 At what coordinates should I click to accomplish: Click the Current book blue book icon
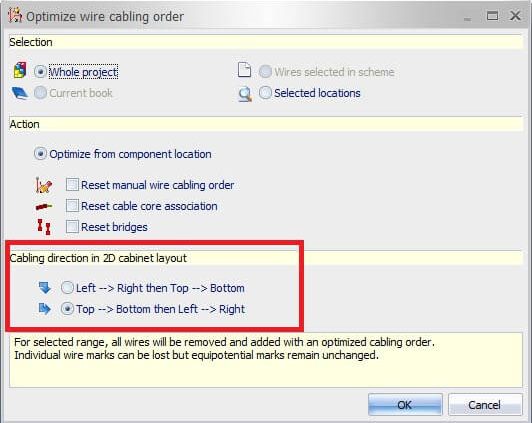(x=20, y=93)
